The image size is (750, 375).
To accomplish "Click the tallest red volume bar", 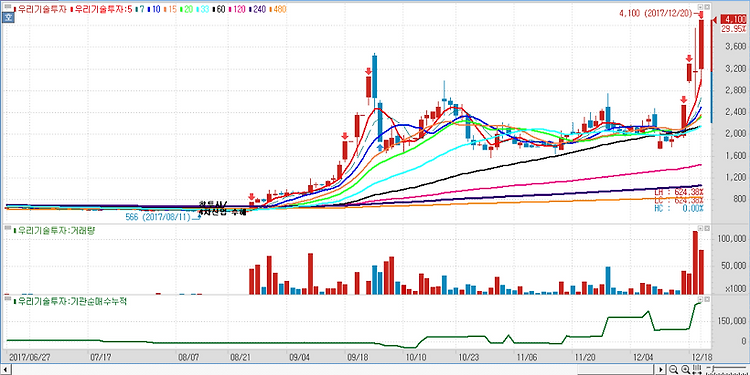I will (695, 263).
